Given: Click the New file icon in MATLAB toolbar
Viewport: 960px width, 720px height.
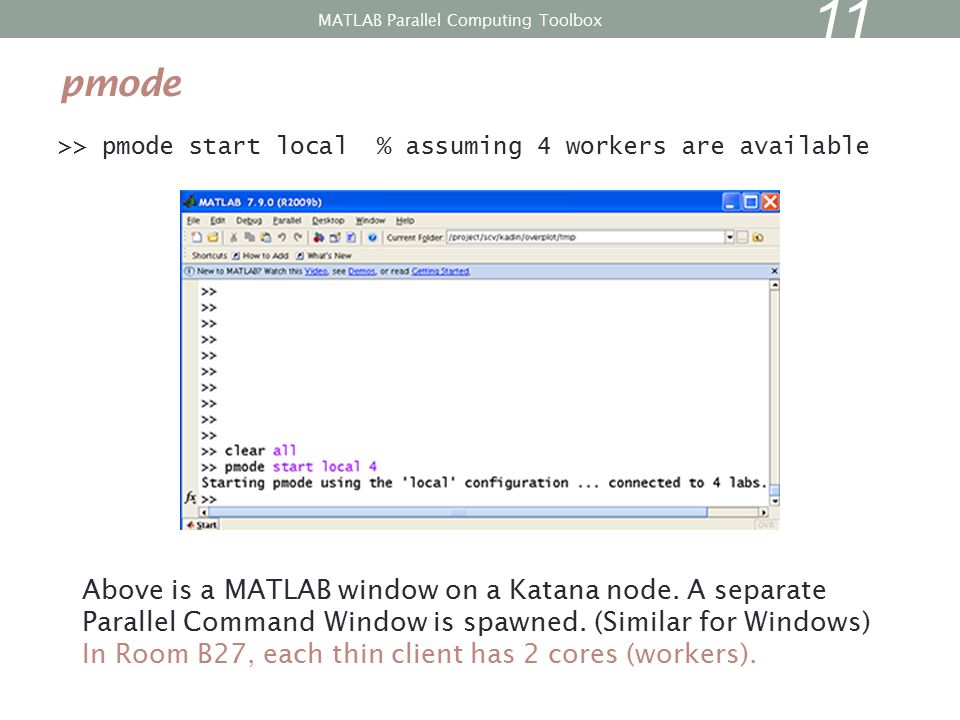Looking at the screenshot, I should 196,237.
